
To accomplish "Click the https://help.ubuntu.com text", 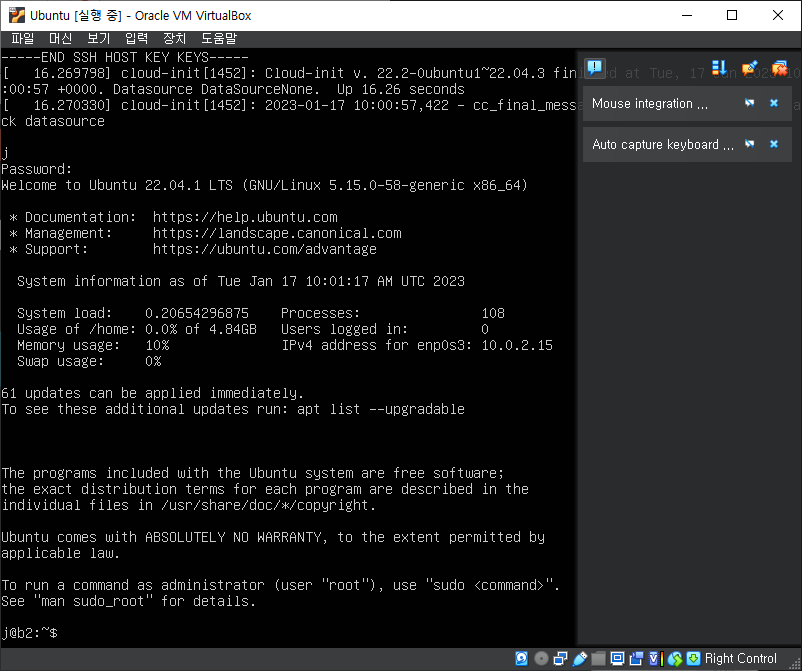I will tap(245, 217).
